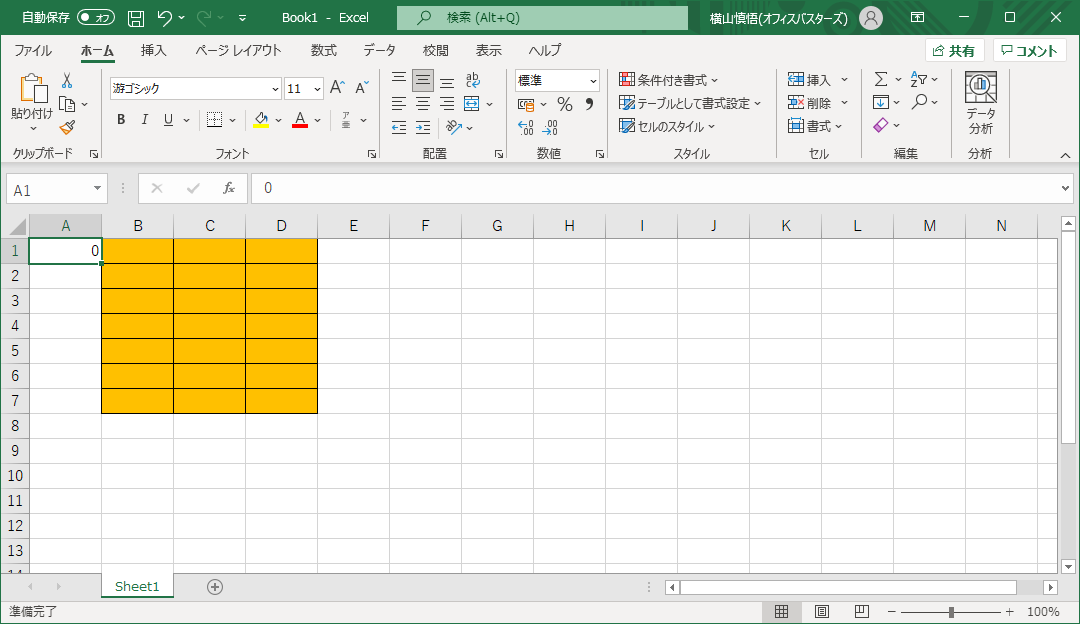Apply the yellow fill color swatch
Screen dimensions: 1080x624
pyautogui.click(x=261, y=120)
